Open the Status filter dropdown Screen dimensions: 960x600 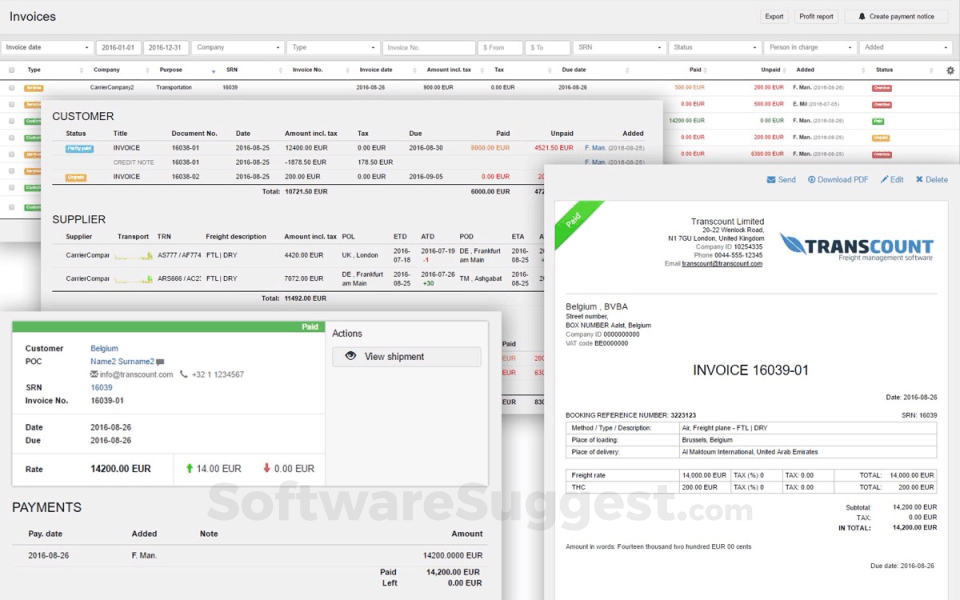(714, 48)
